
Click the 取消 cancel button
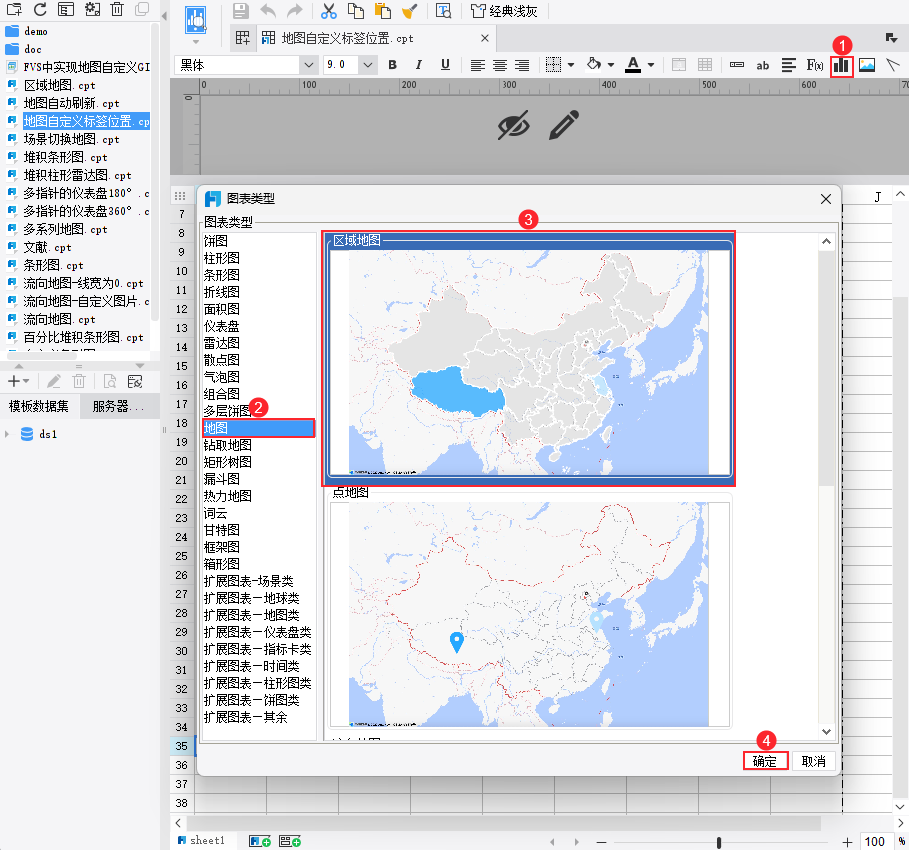[x=813, y=761]
